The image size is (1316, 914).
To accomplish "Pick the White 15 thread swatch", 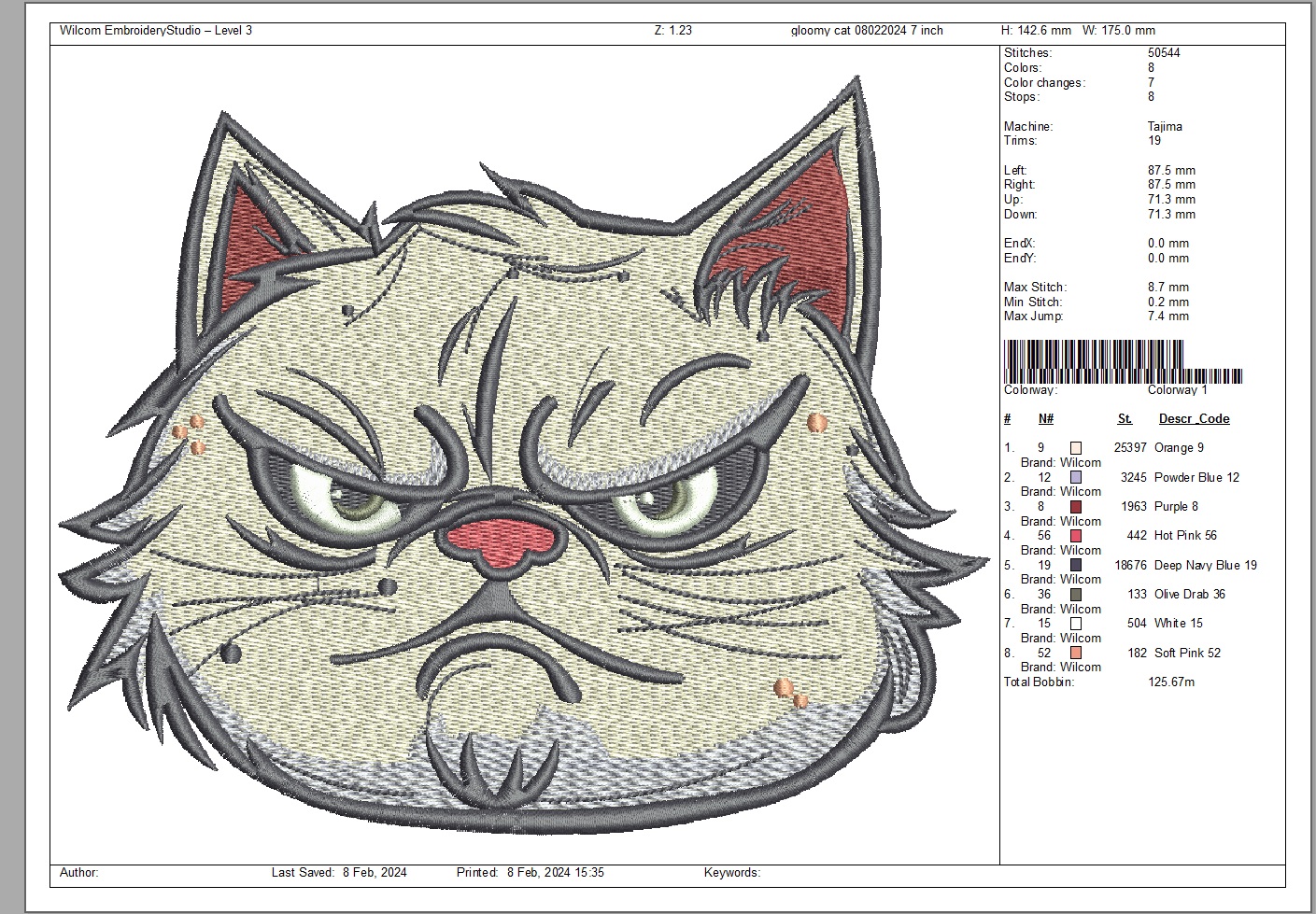I will tap(1076, 624).
